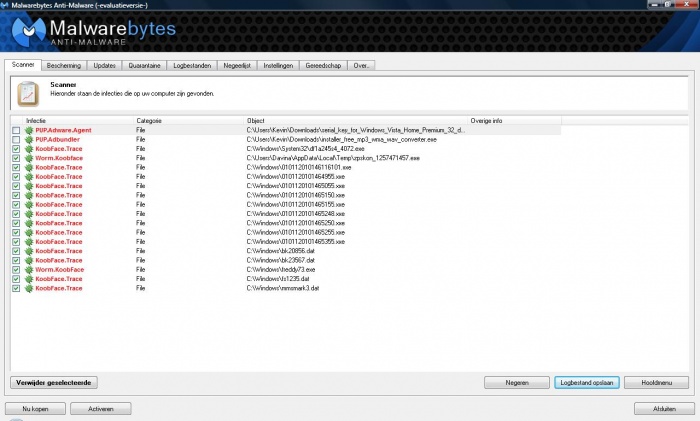
Task: Click bug icon for fs1235.dat row
Action: pyautogui.click(x=29, y=279)
